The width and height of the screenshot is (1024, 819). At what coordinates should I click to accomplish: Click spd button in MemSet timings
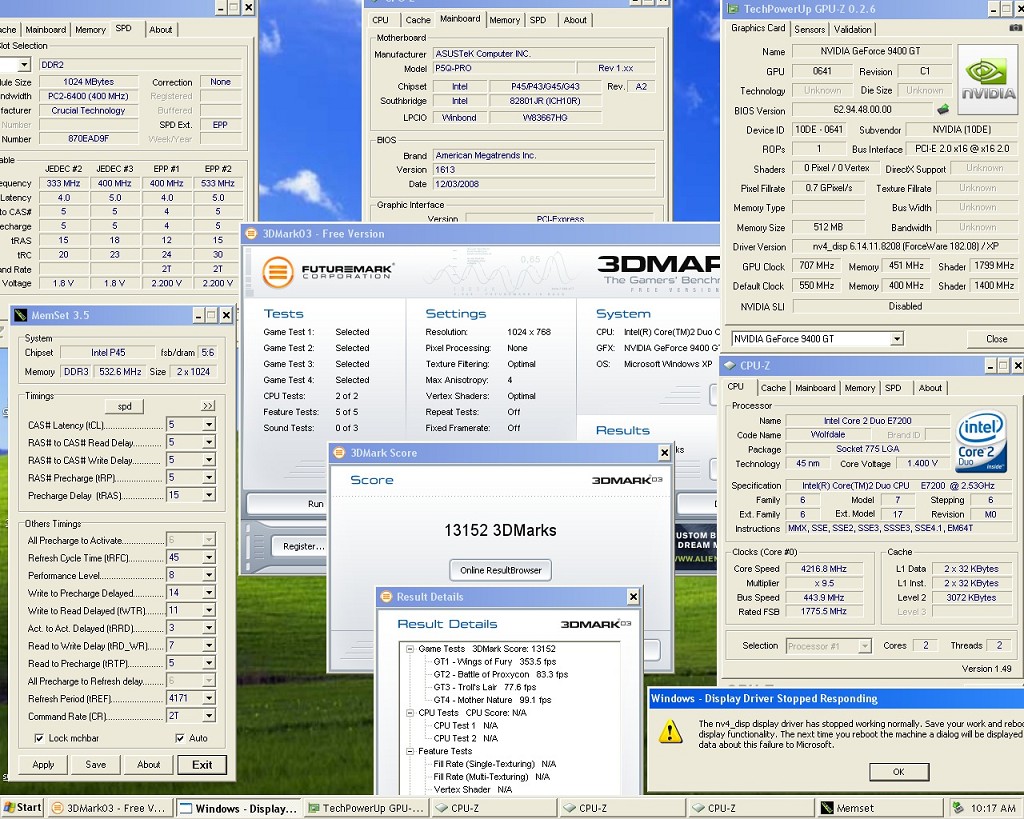pos(124,406)
